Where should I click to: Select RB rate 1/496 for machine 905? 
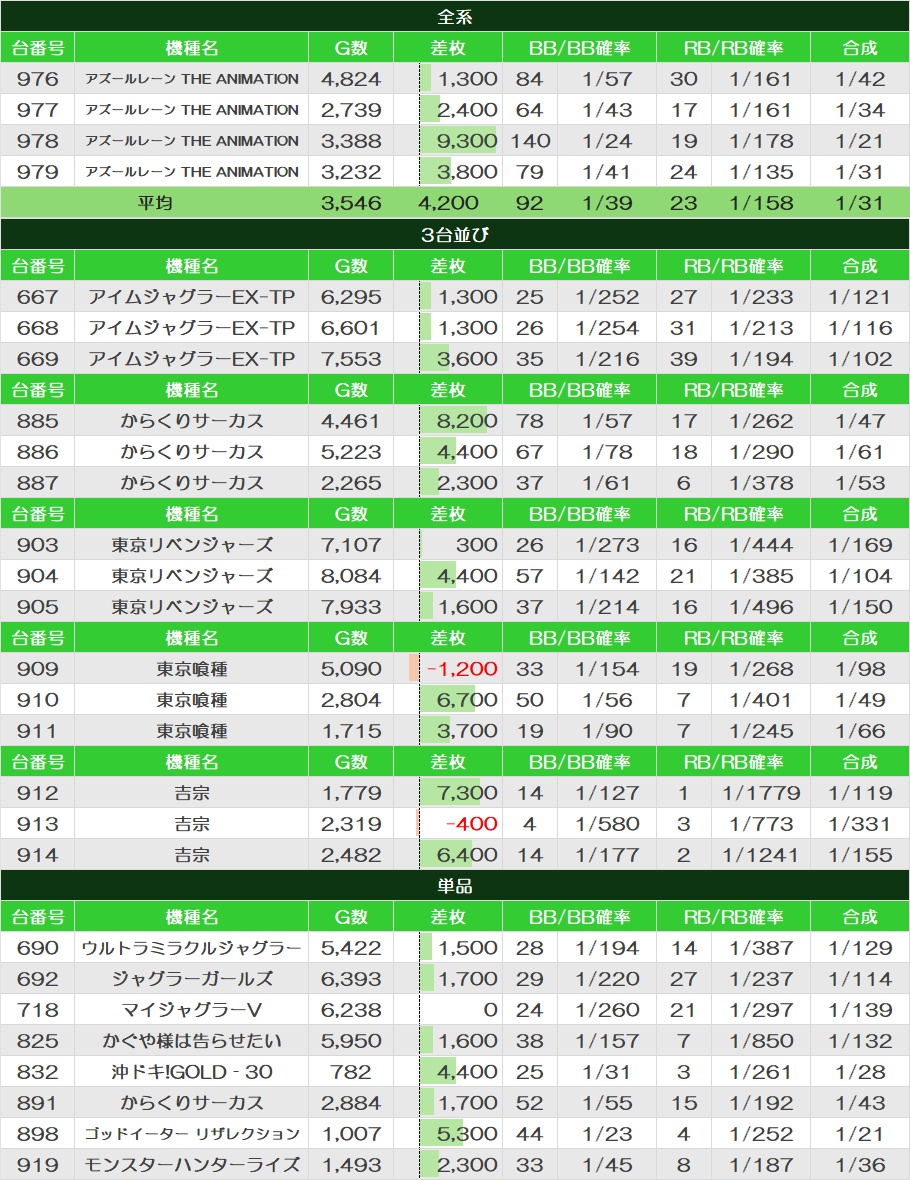click(x=760, y=607)
